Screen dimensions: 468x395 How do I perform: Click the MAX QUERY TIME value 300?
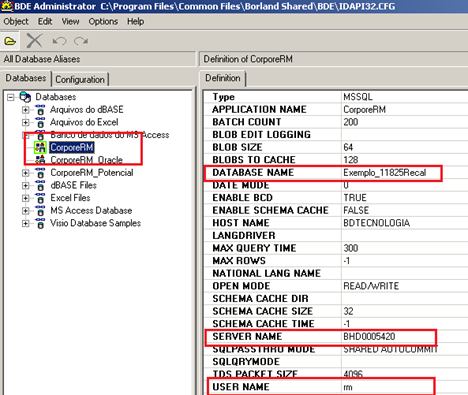coord(351,248)
